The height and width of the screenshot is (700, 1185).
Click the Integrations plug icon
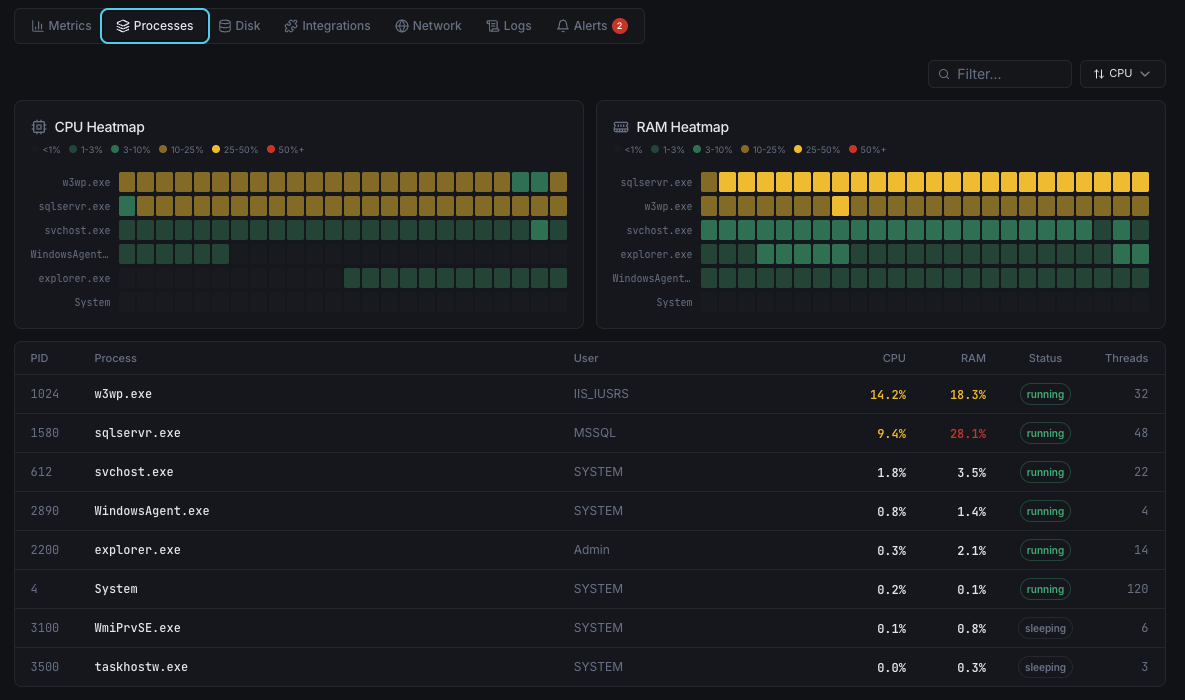pos(291,26)
